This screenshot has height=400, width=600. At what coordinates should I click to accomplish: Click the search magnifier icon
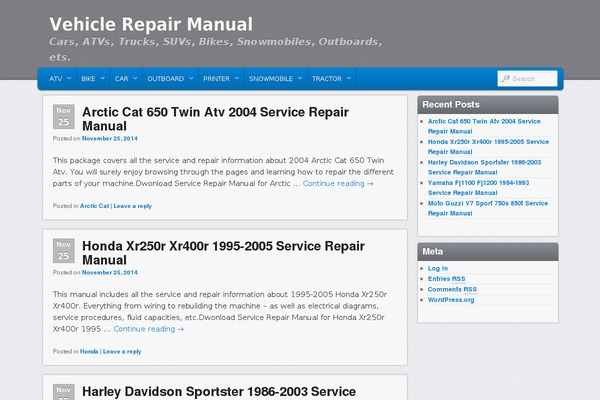pyautogui.click(x=505, y=78)
